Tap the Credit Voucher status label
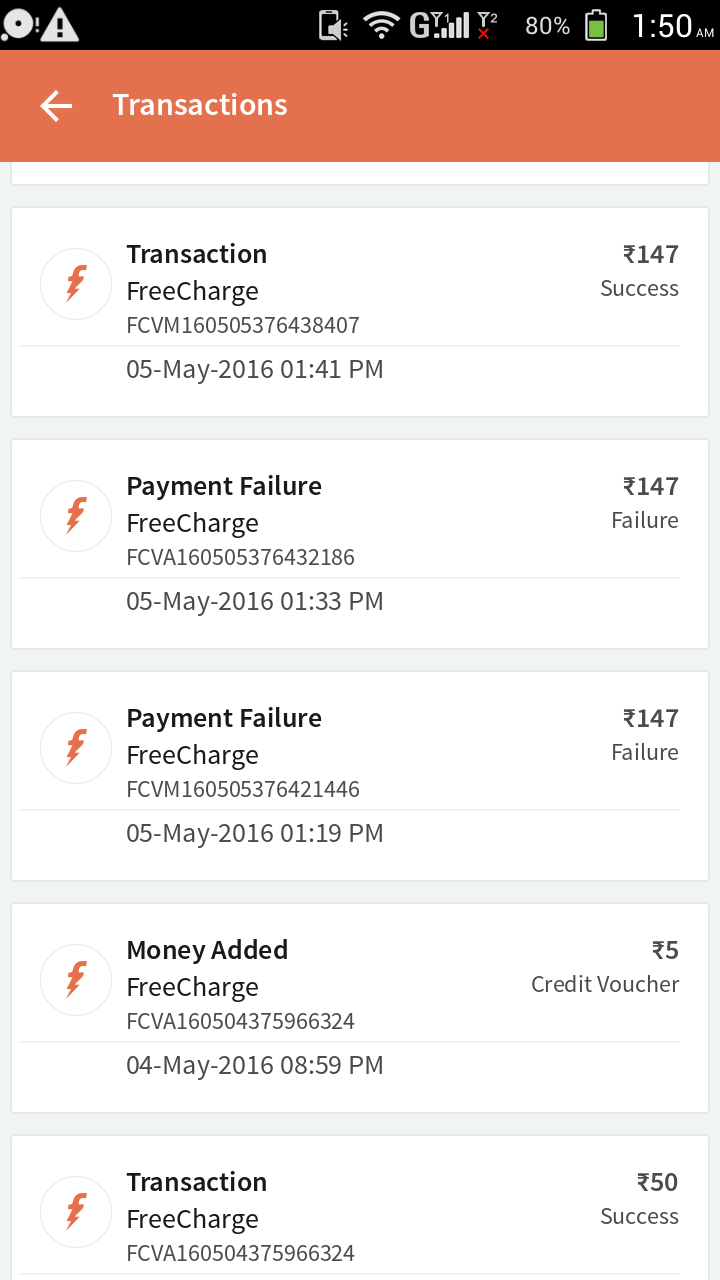 tap(605, 984)
